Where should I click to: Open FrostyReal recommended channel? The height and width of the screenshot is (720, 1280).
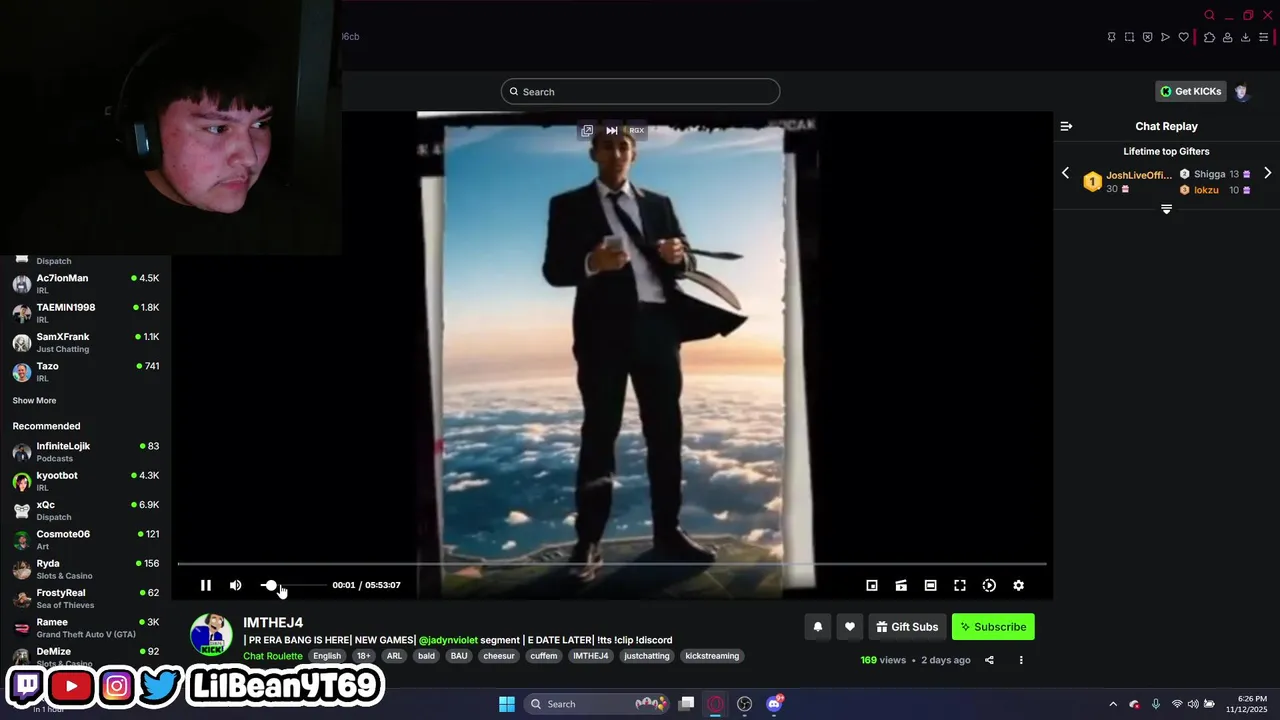coord(86,598)
